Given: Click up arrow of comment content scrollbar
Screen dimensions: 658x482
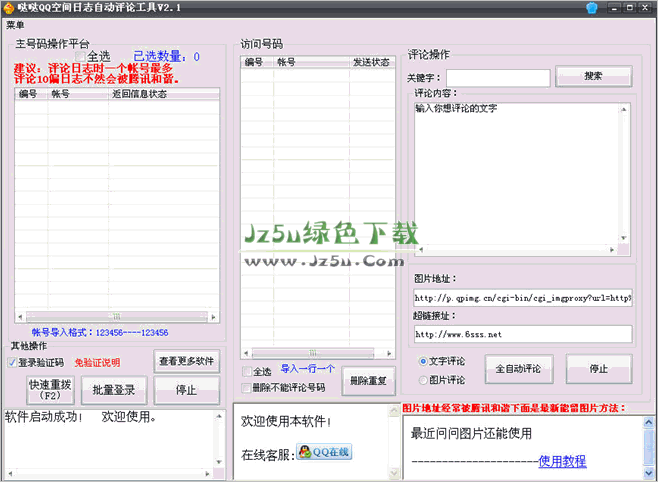Looking at the screenshot, I should (x=624, y=109).
